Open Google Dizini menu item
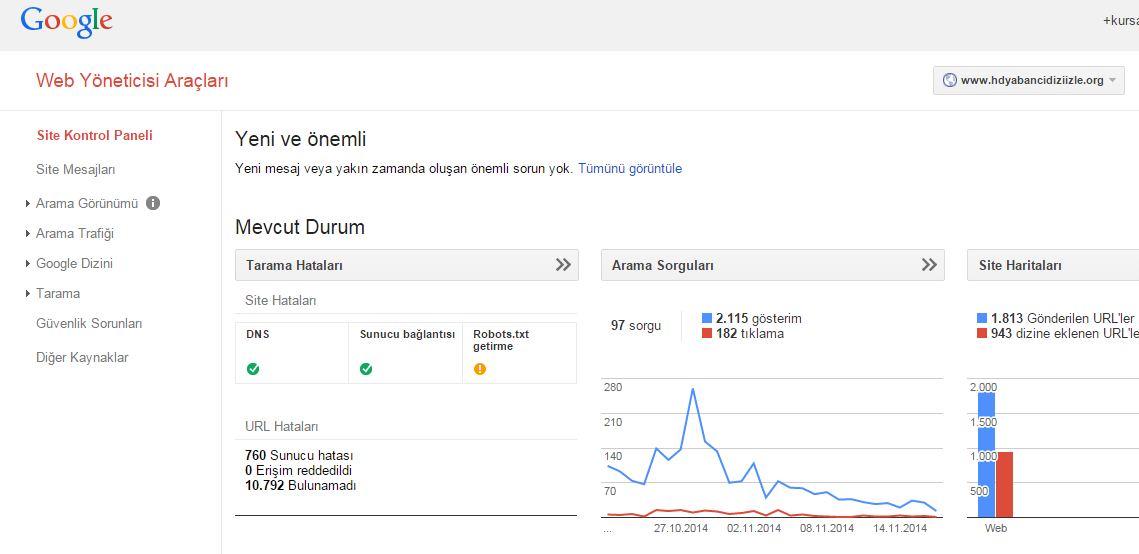 click(74, 264)
